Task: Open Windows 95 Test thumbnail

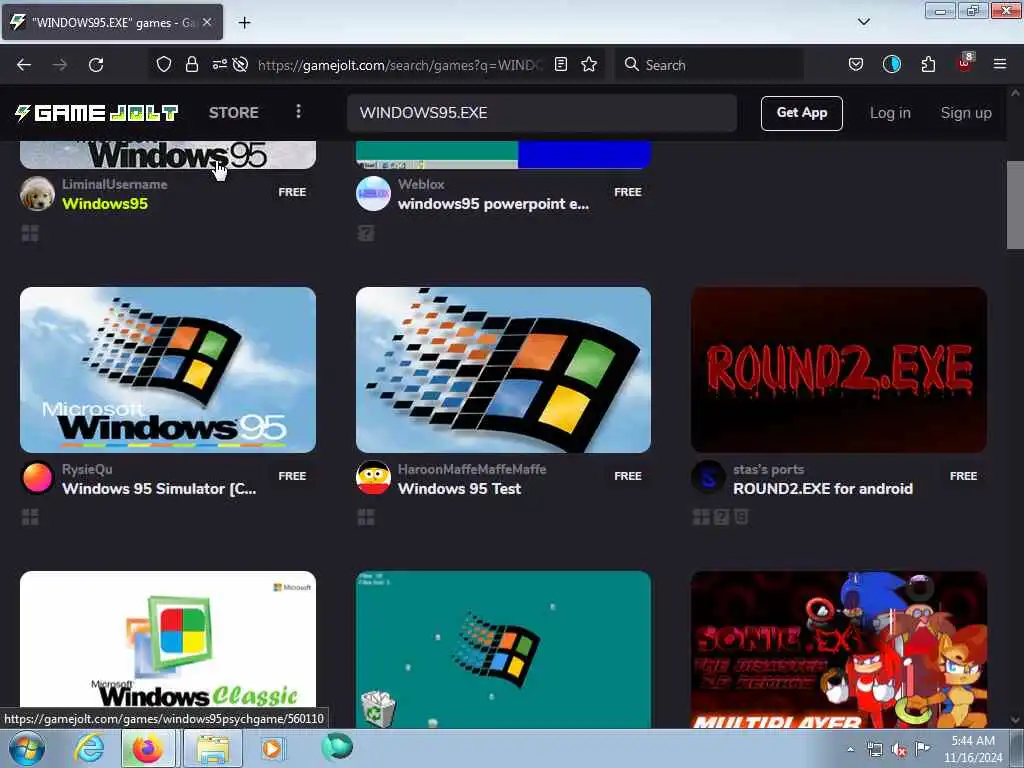Action: tap(504, 370)
